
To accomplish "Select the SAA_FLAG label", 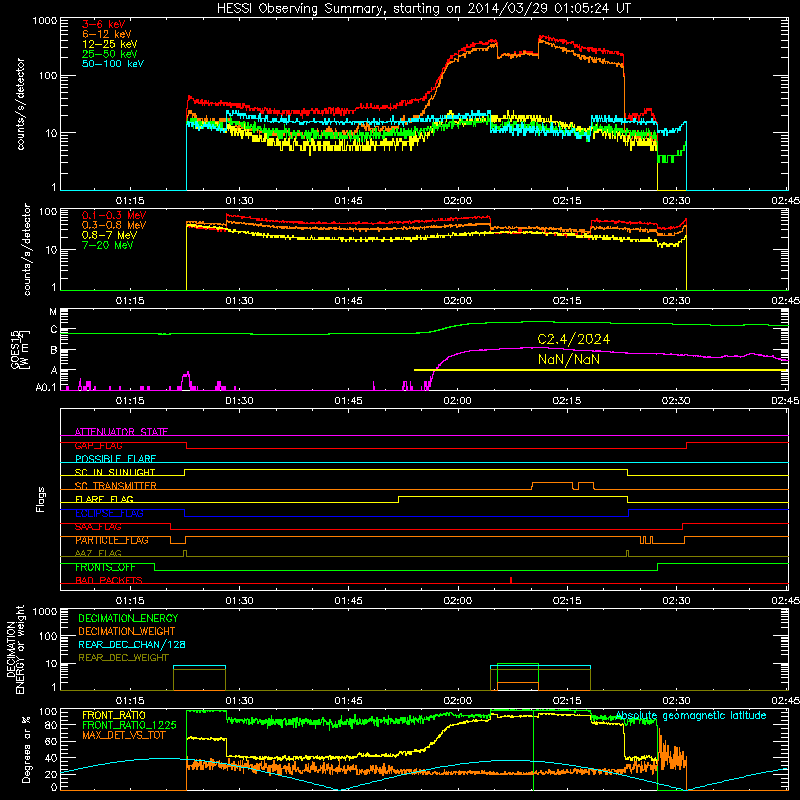I will point(98,527).
